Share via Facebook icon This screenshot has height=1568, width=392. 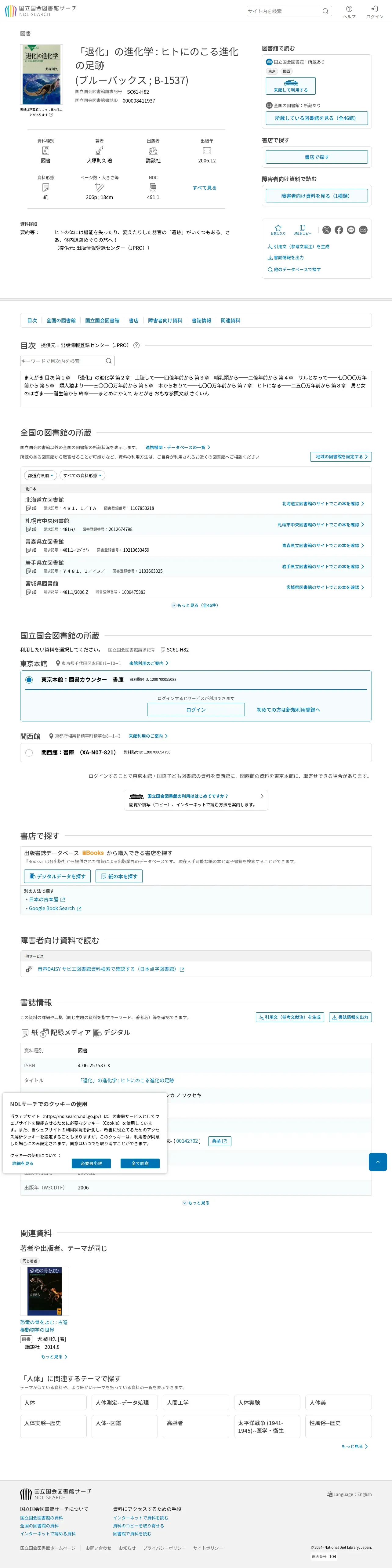tap(339, 230)
